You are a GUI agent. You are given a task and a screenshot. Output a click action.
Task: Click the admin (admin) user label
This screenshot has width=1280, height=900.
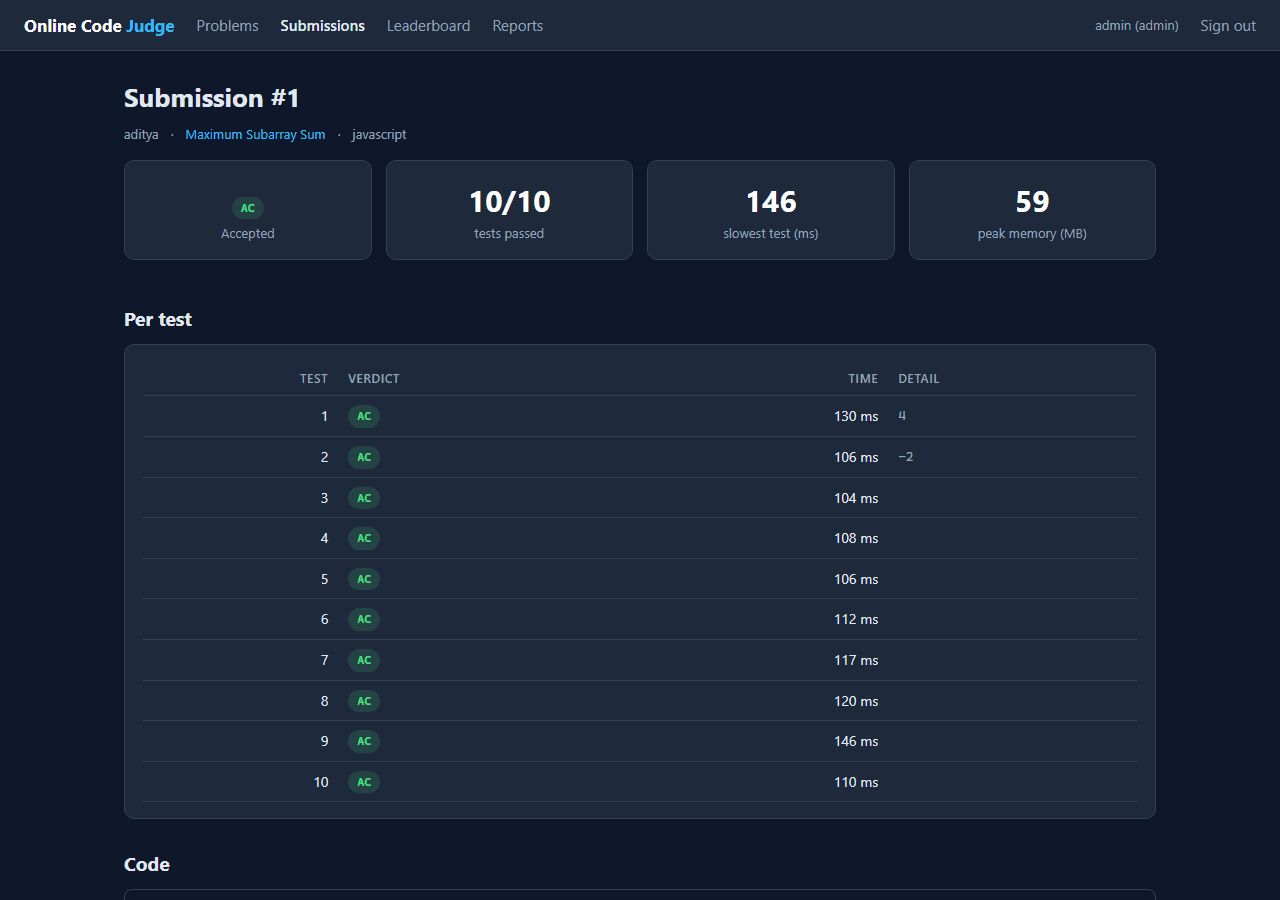click(x=1137, y=26)
